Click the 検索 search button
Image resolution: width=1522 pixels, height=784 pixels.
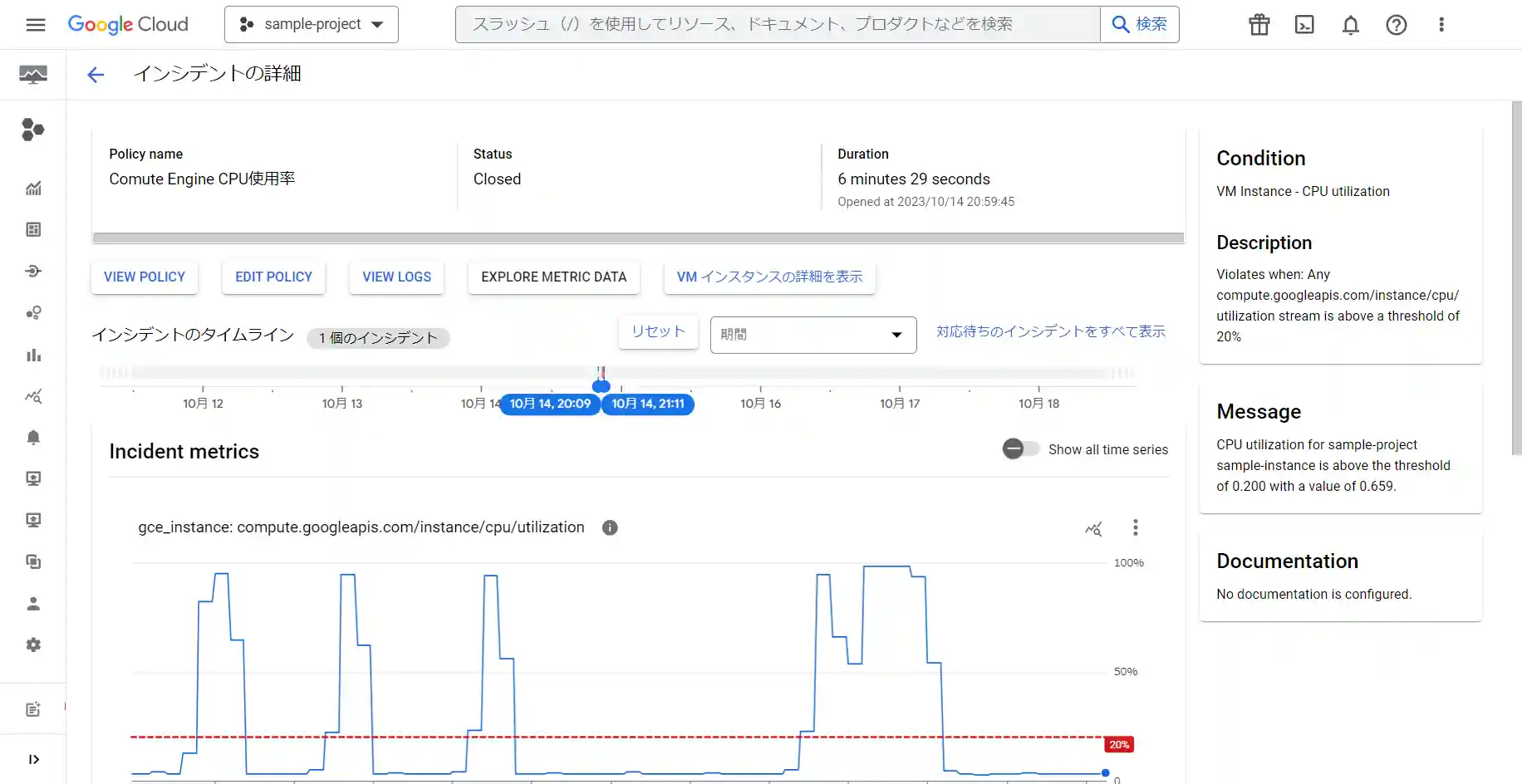[x=1140, y=25]
